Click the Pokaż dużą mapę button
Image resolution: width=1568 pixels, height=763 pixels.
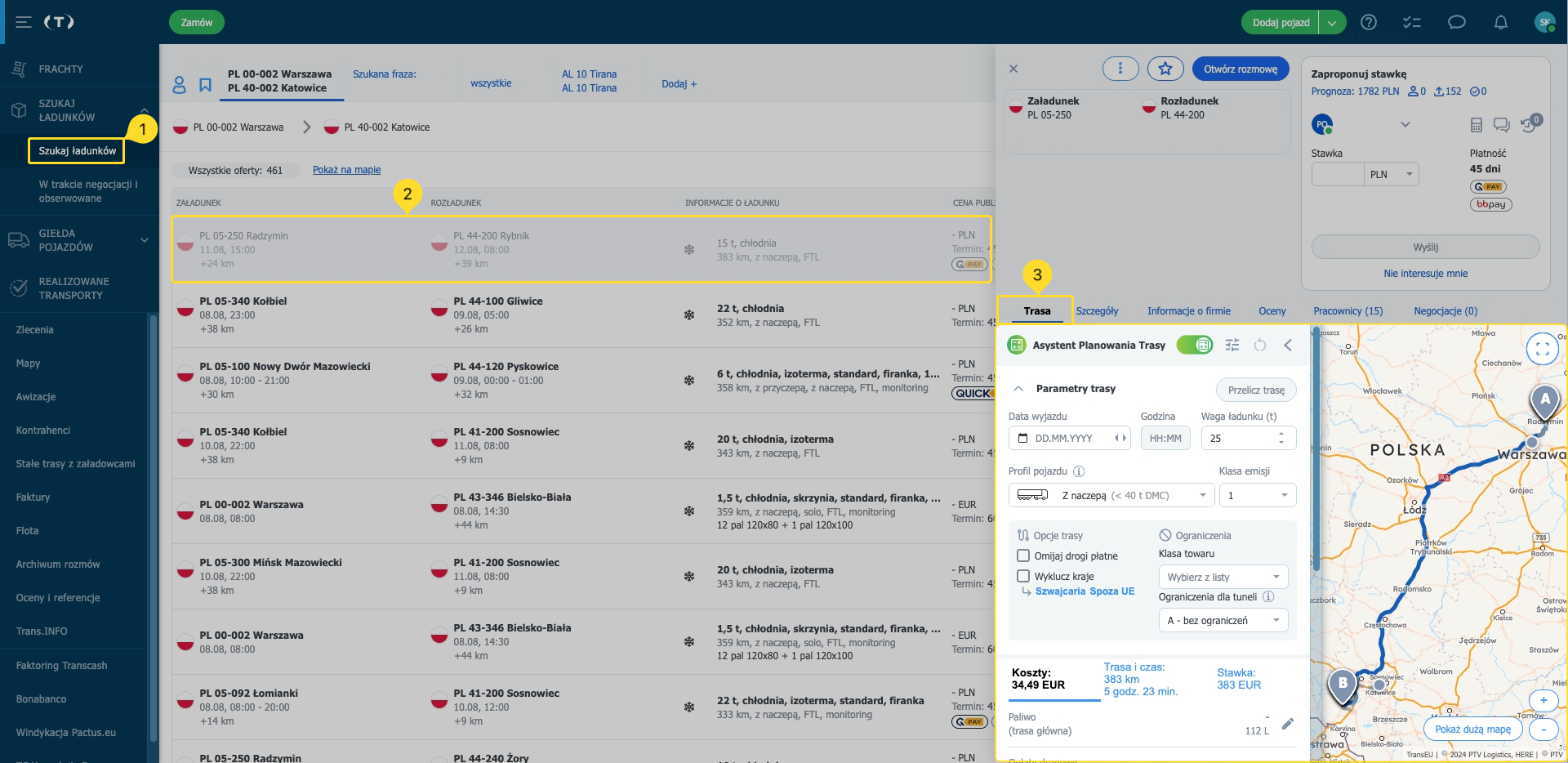point(1473,730)
